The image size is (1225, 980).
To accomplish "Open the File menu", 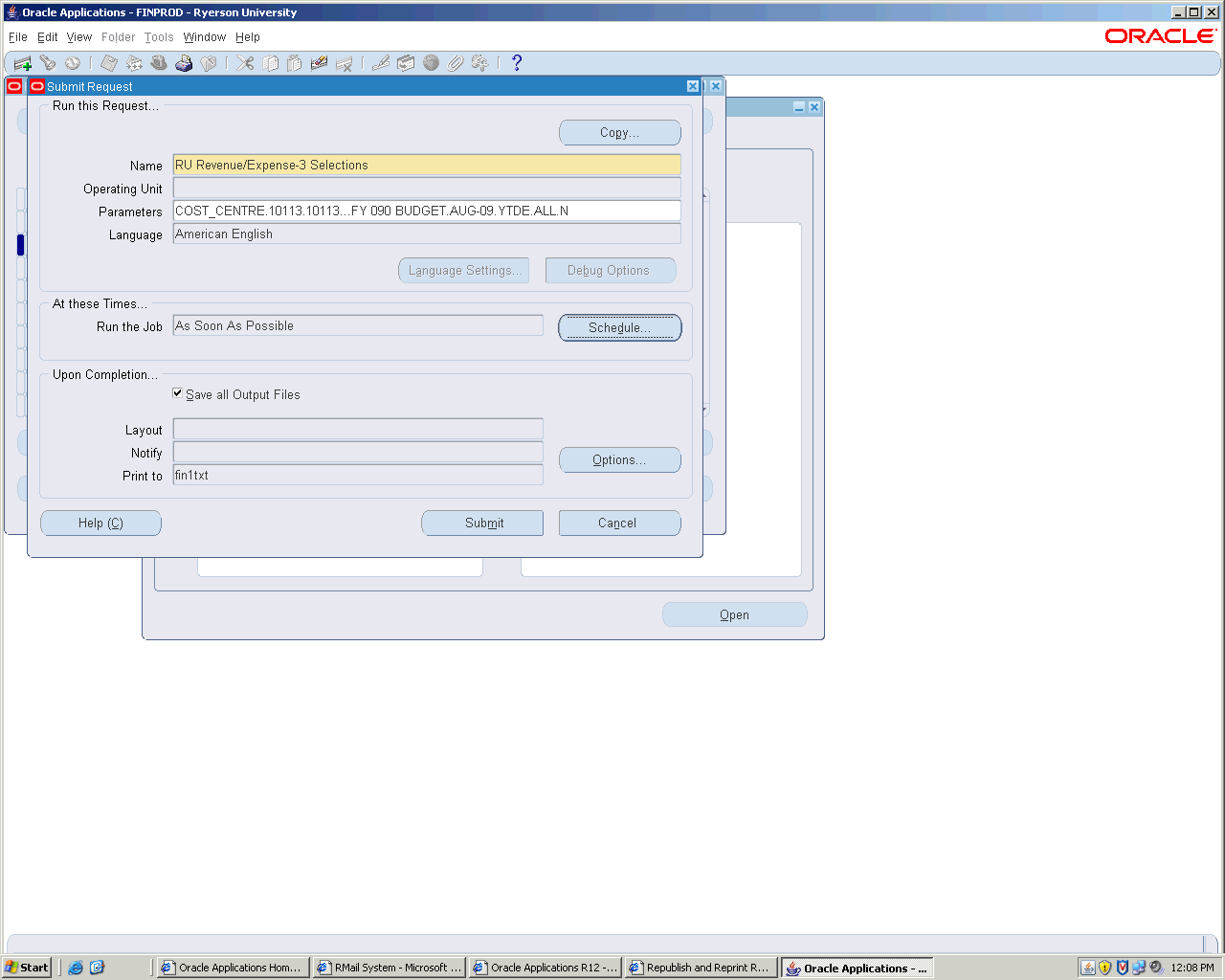I will coord(17,37).
